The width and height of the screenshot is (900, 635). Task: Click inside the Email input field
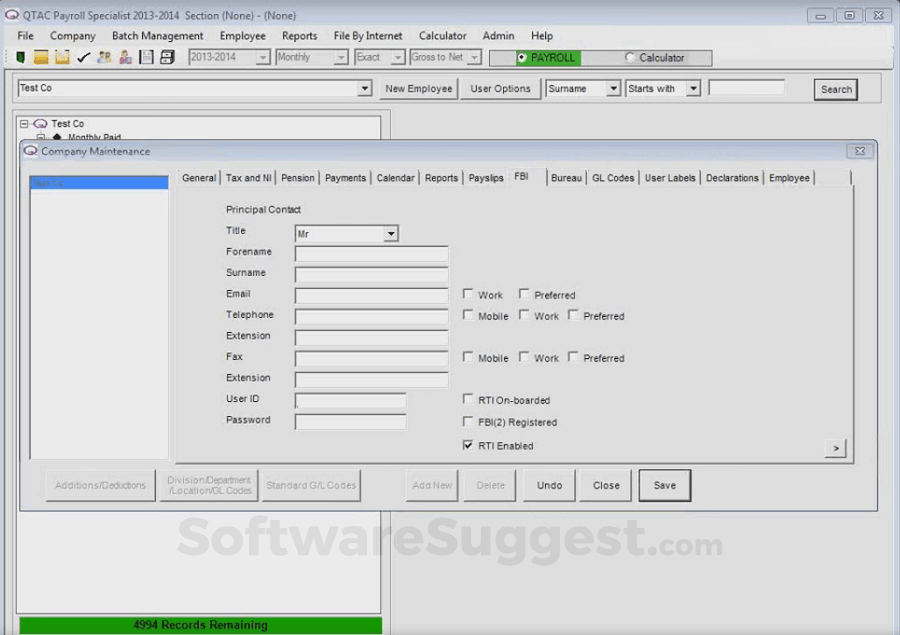(x=370, y=294)
